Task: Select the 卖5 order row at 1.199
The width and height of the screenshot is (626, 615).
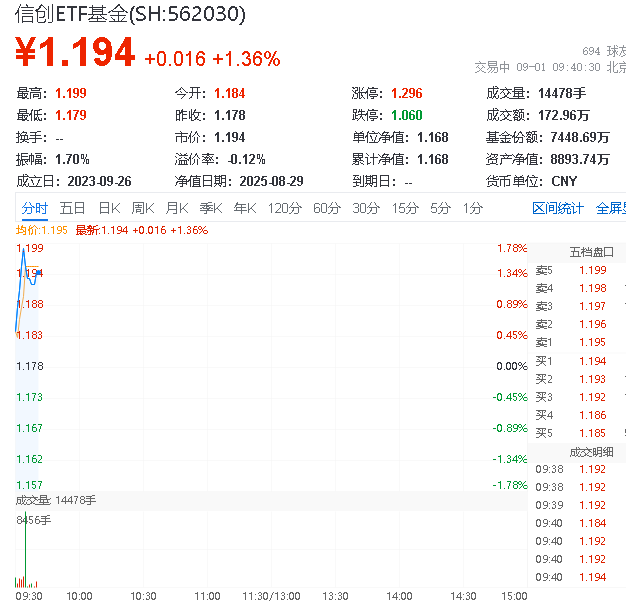Action: pos(578,270)
